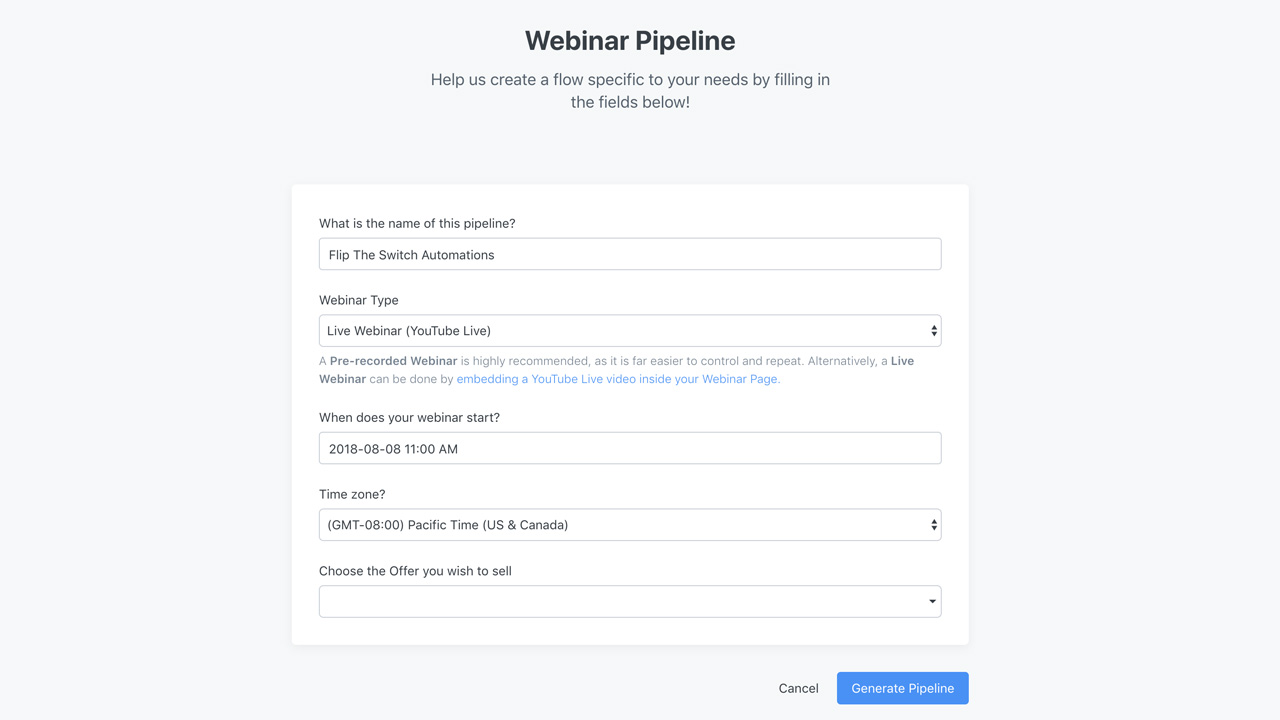Click the up-down arrows on the Time zone select

(934, 525)
